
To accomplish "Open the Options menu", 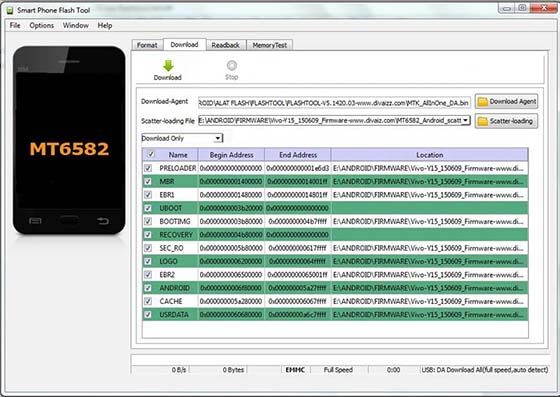I will (42, 25).
